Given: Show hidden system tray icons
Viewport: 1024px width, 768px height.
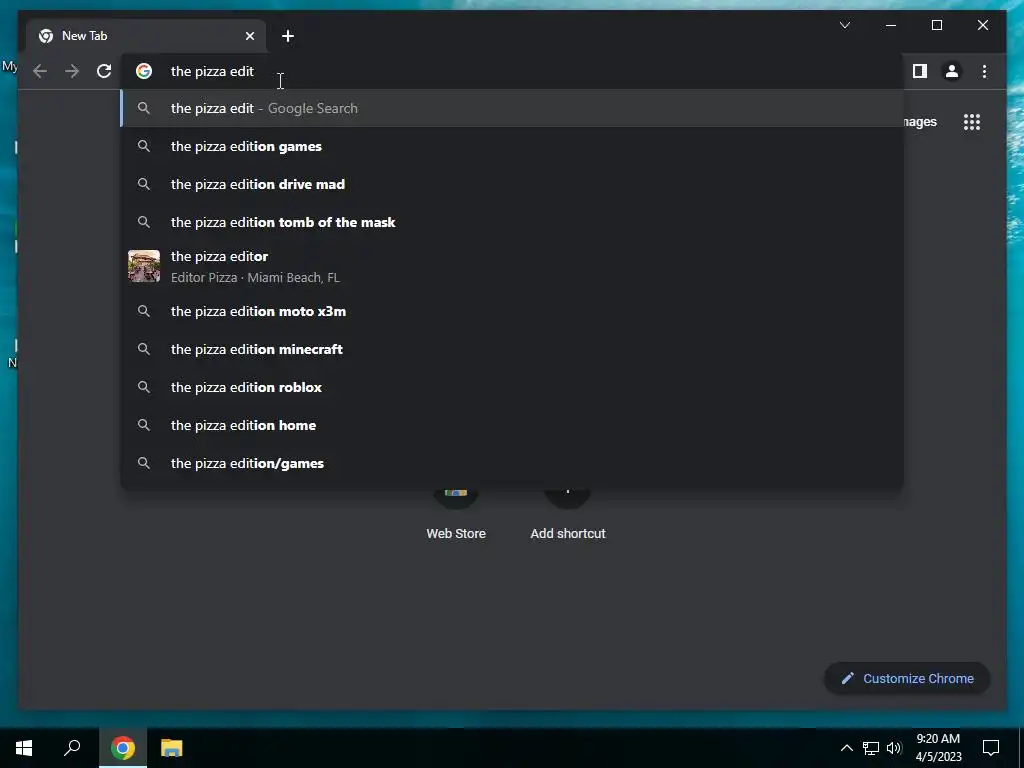Looking at the screenshot, I should 846,748.
